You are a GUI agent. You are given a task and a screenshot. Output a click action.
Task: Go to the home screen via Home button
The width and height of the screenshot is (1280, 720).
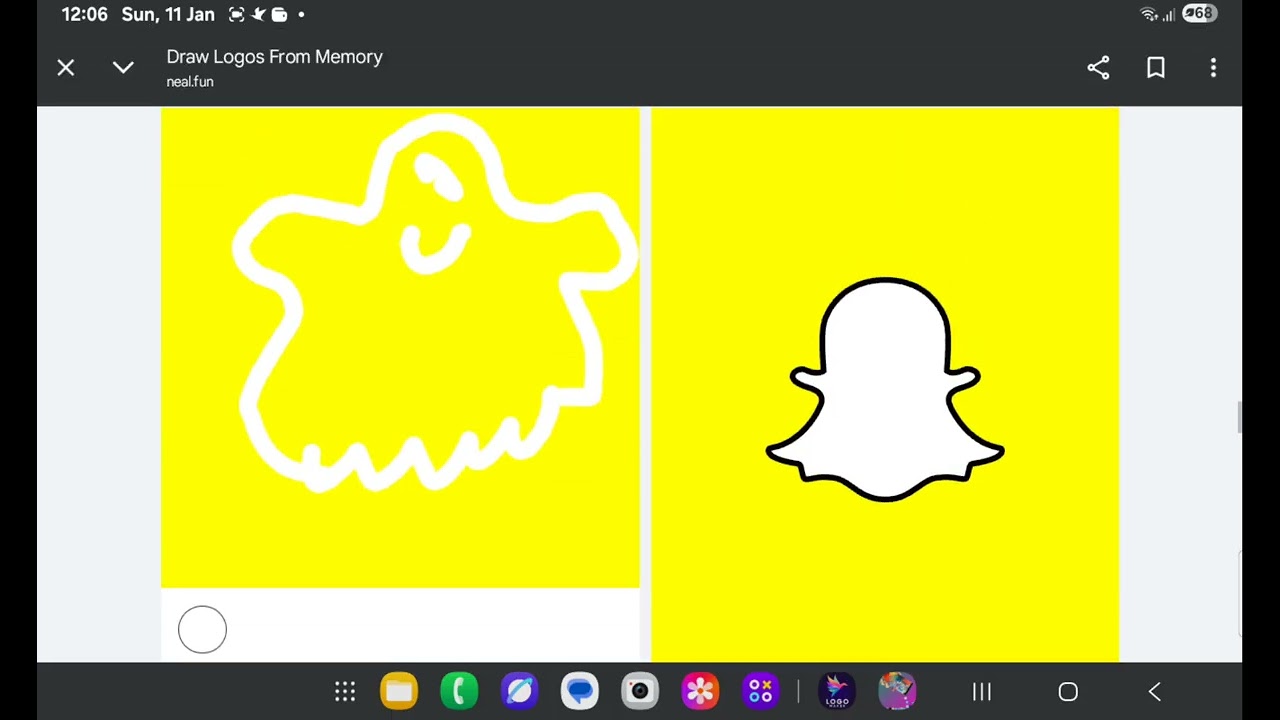(1068, 692)
